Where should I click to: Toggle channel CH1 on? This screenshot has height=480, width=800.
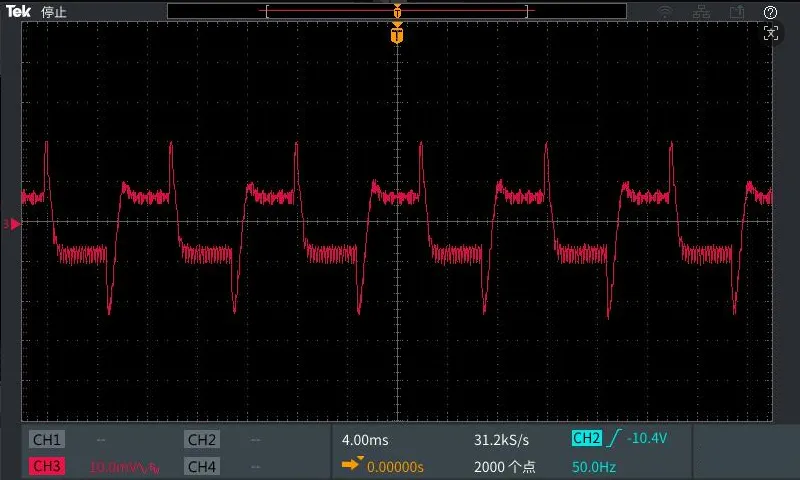pyautogui.click(x=46, y=440)
